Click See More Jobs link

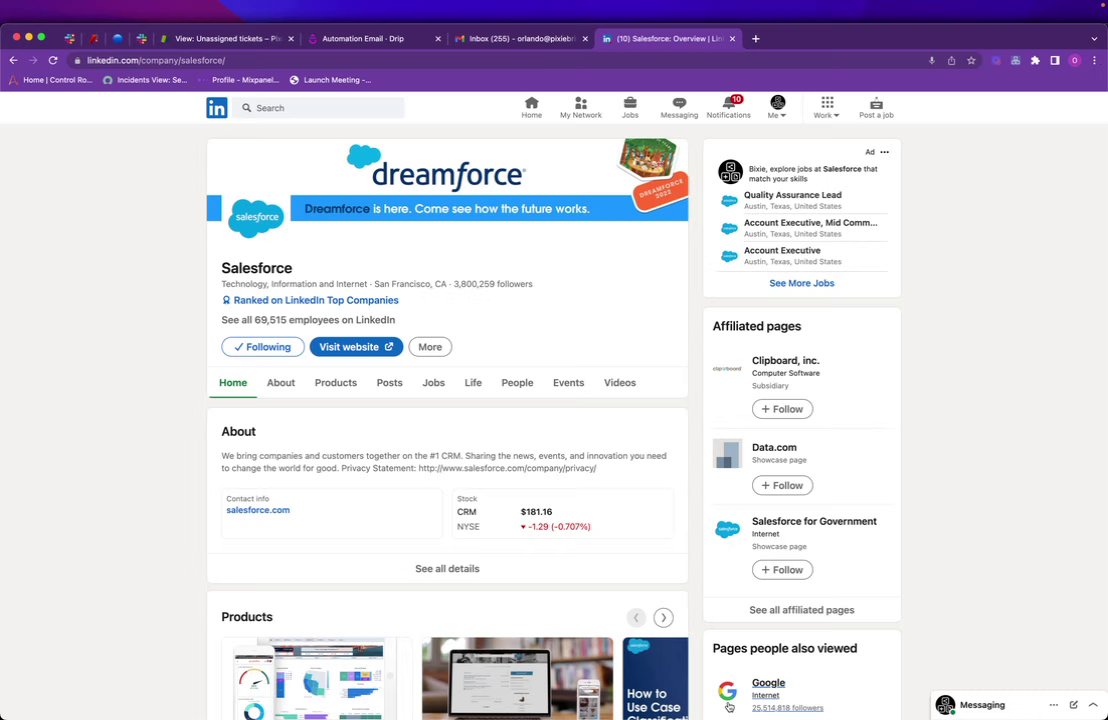tap(801, 283)
